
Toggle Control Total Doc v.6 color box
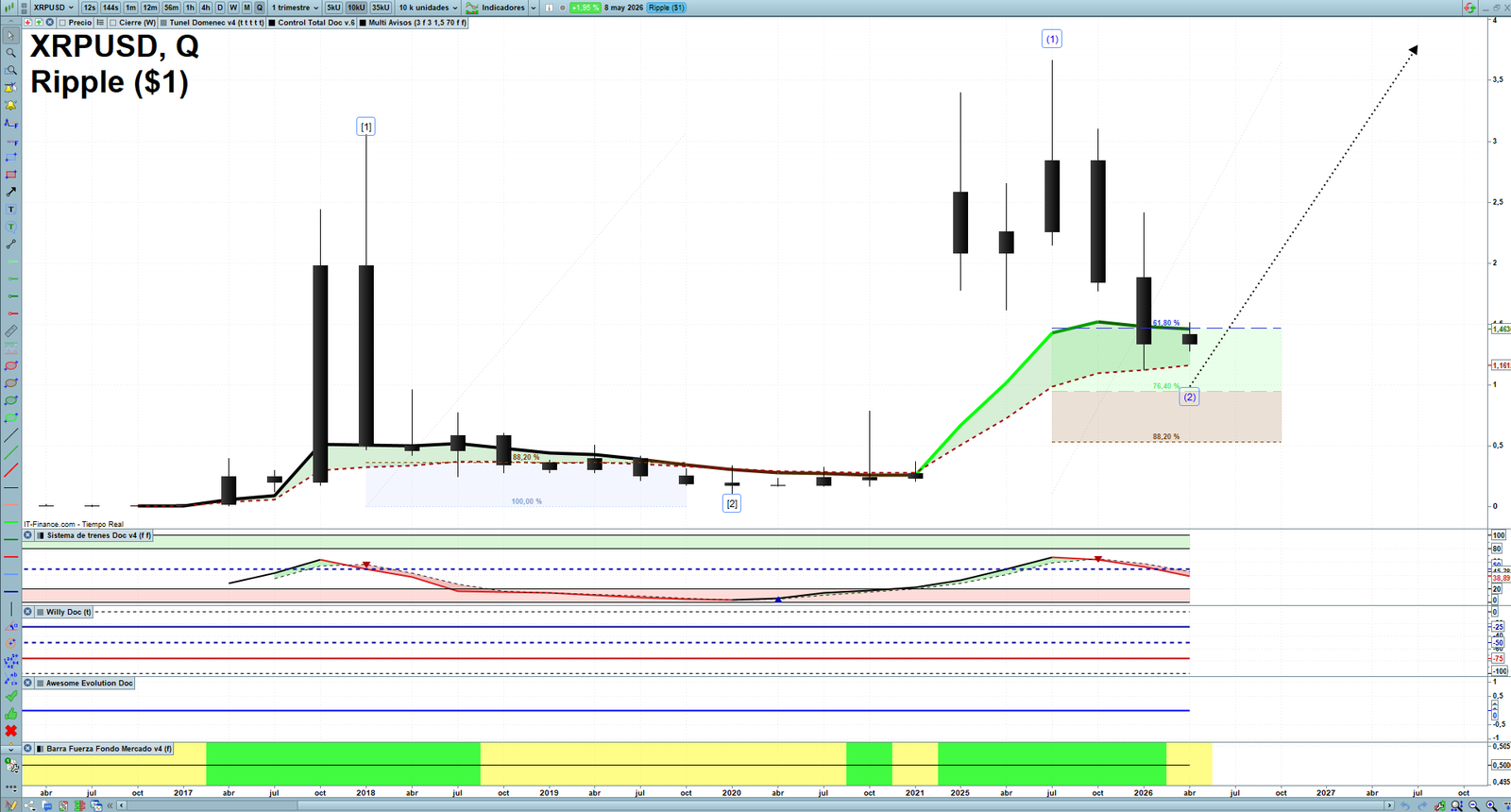tap(273, 23)
